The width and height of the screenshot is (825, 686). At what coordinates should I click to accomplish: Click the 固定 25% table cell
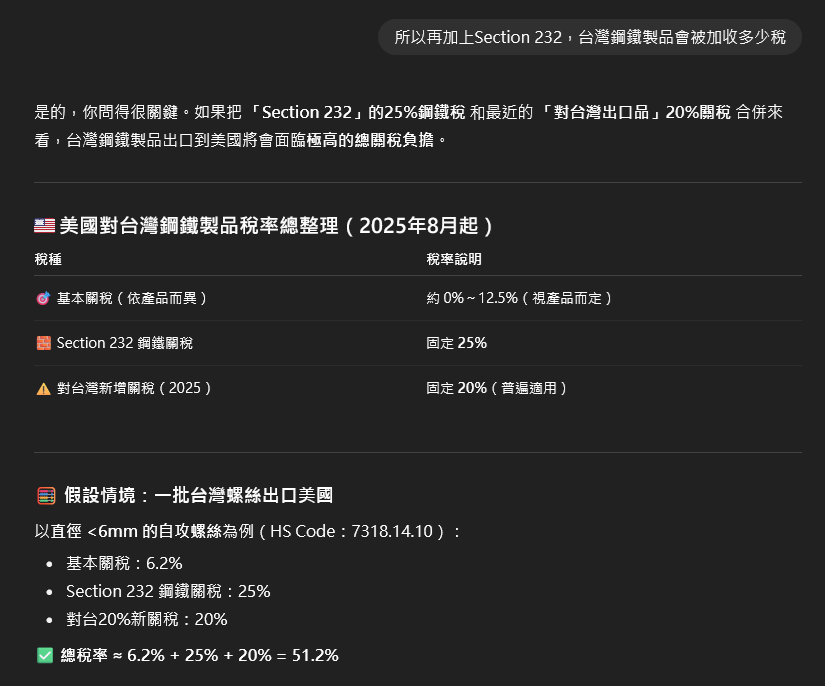(456, 343)
